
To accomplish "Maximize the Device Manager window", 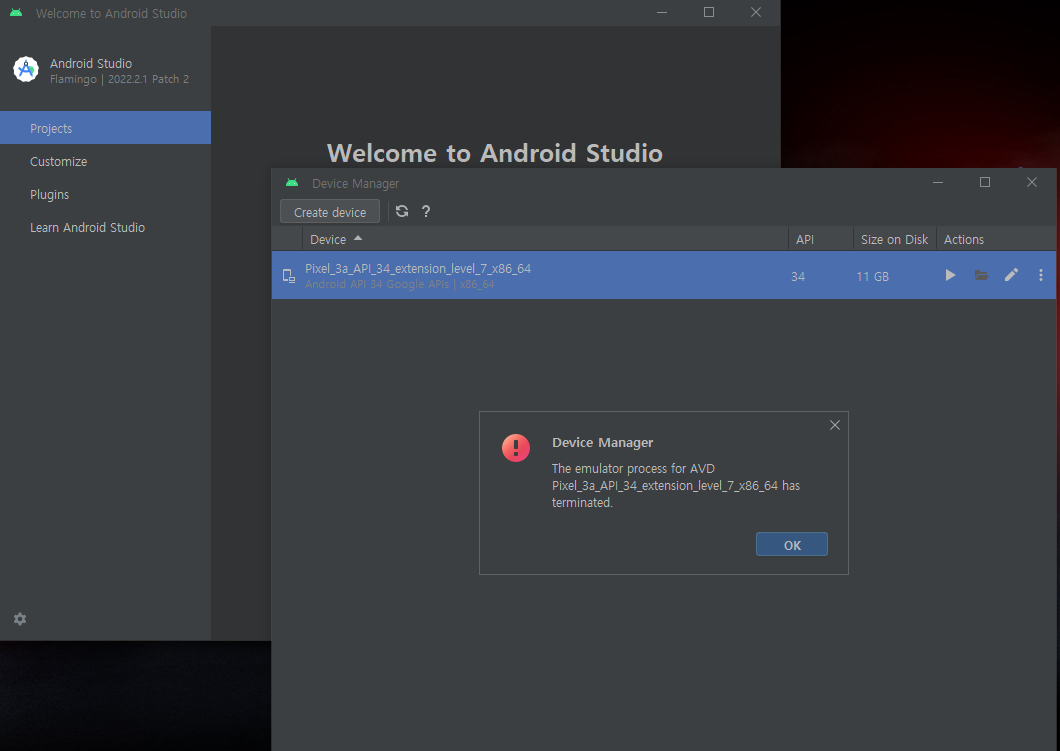I will (985, 183).
